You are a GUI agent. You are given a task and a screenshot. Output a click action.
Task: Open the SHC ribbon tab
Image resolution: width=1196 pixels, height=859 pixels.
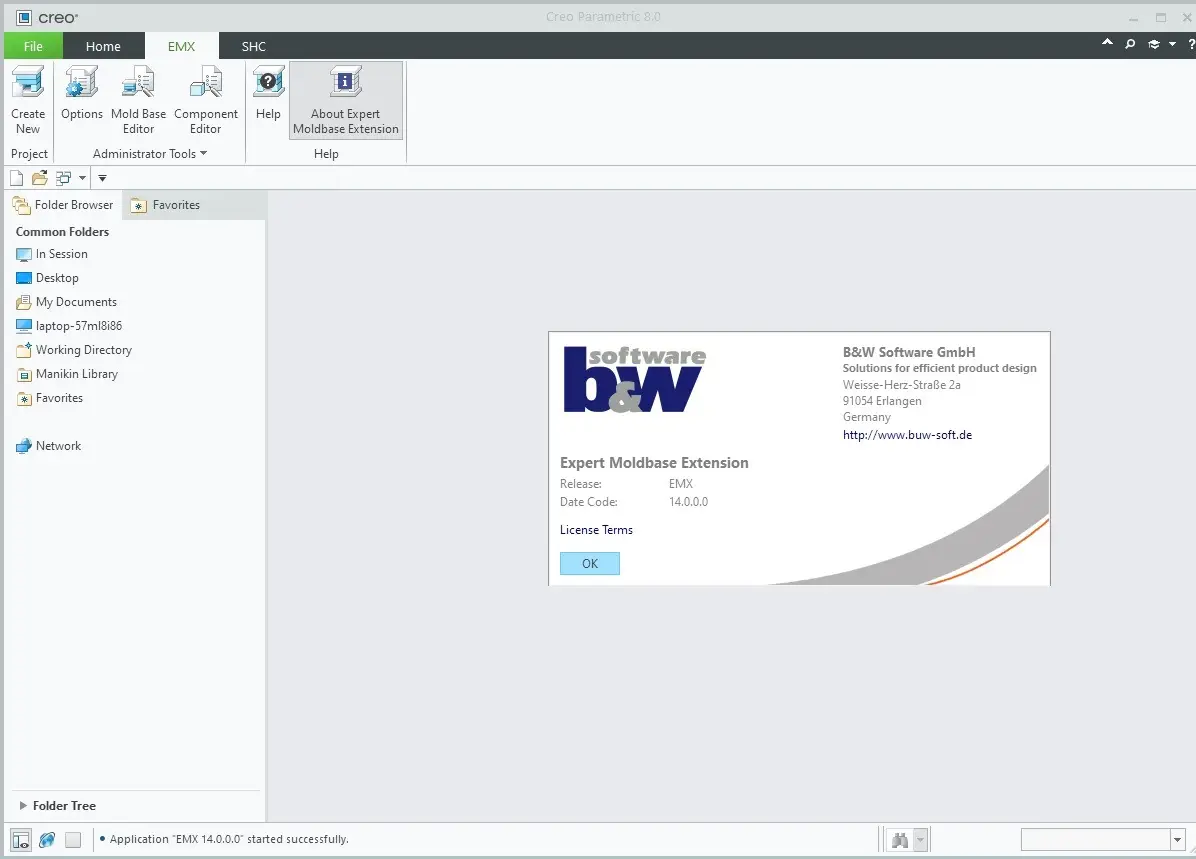254,46
